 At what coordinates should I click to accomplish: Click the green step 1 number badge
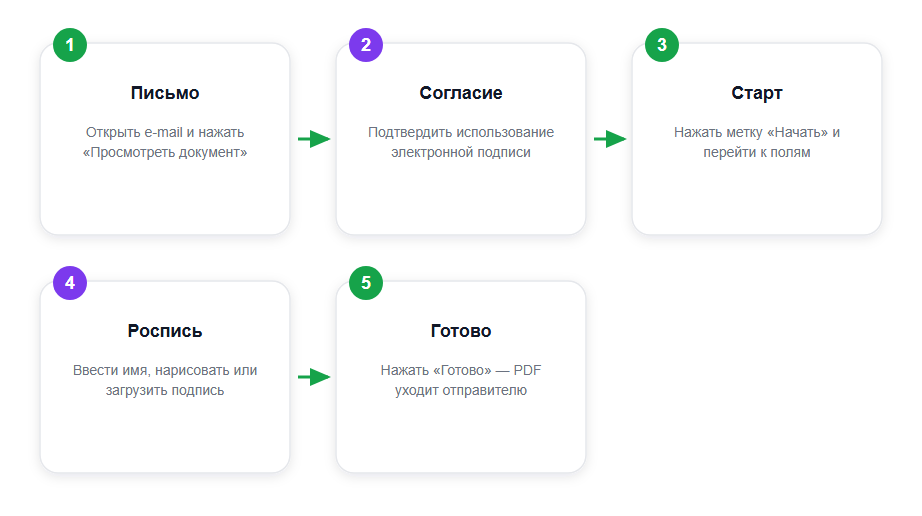tap(70, 45)
